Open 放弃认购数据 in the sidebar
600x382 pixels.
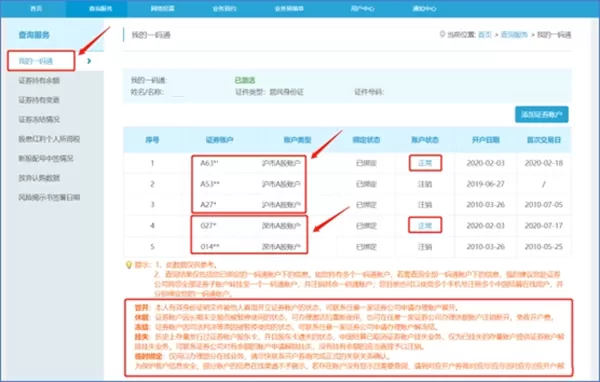point(39,178)
